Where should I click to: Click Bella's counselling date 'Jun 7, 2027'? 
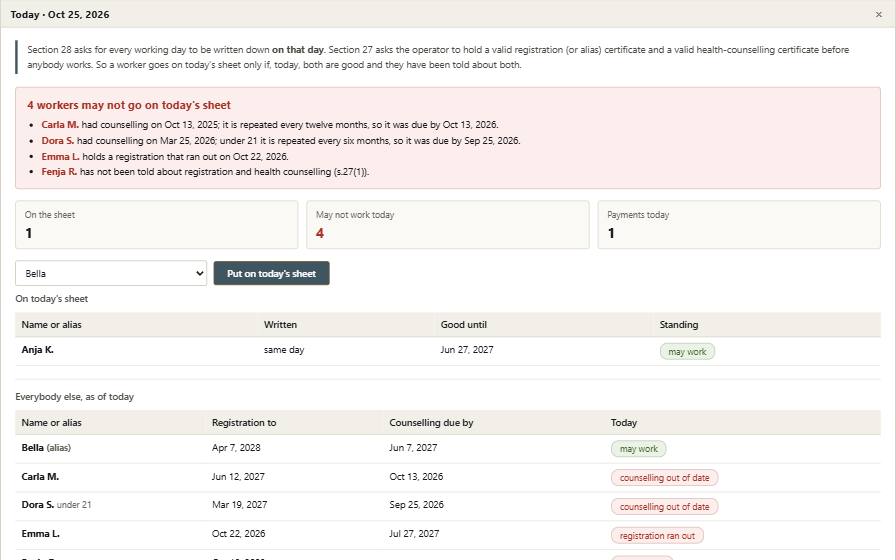(x=413, y=448)
